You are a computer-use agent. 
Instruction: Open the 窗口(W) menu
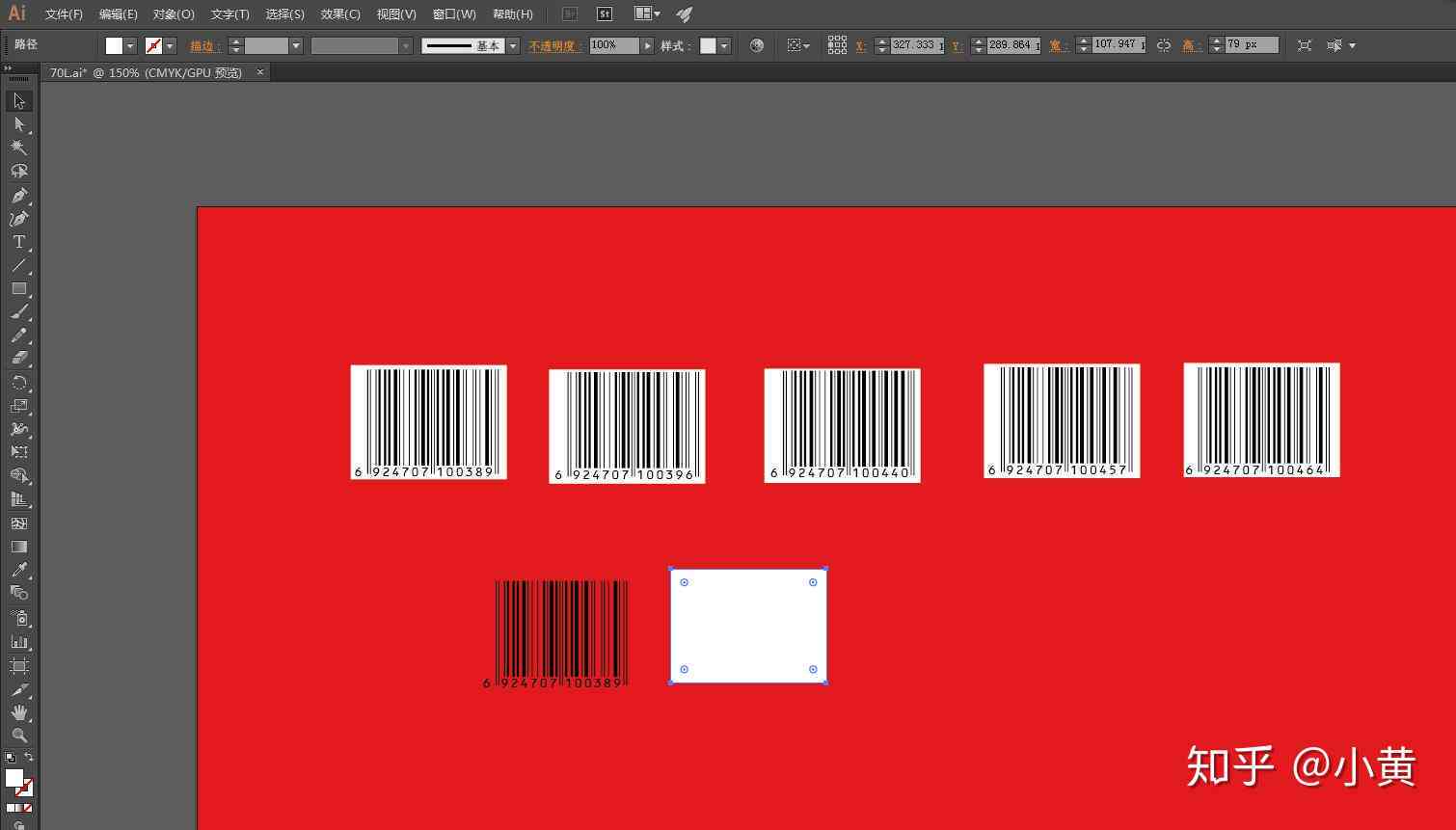pyautogui.click(x=454, y=14)
